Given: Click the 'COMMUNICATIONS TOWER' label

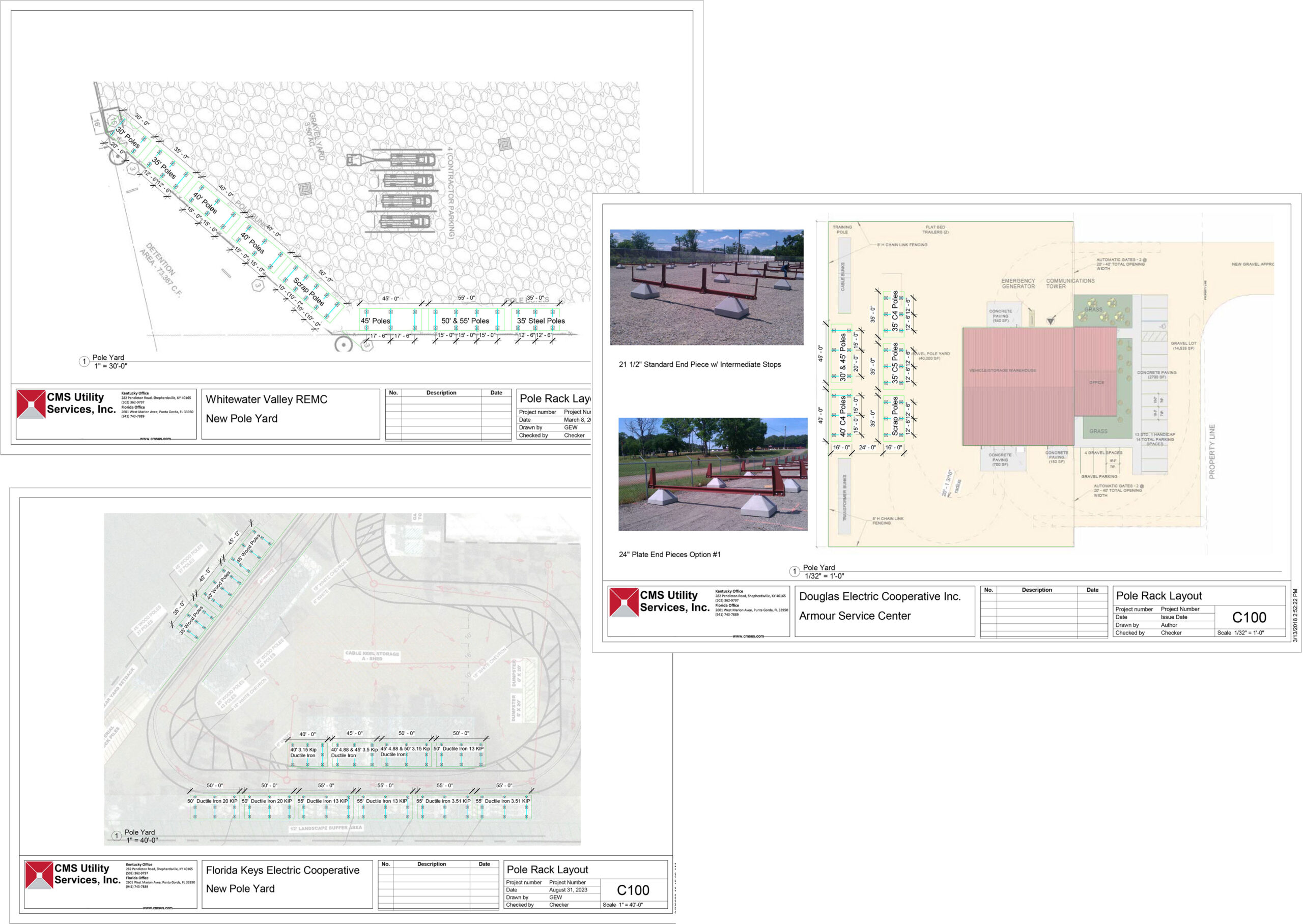Looking at the screenshot, I should pyautogui.click(x=1070, y=283).
